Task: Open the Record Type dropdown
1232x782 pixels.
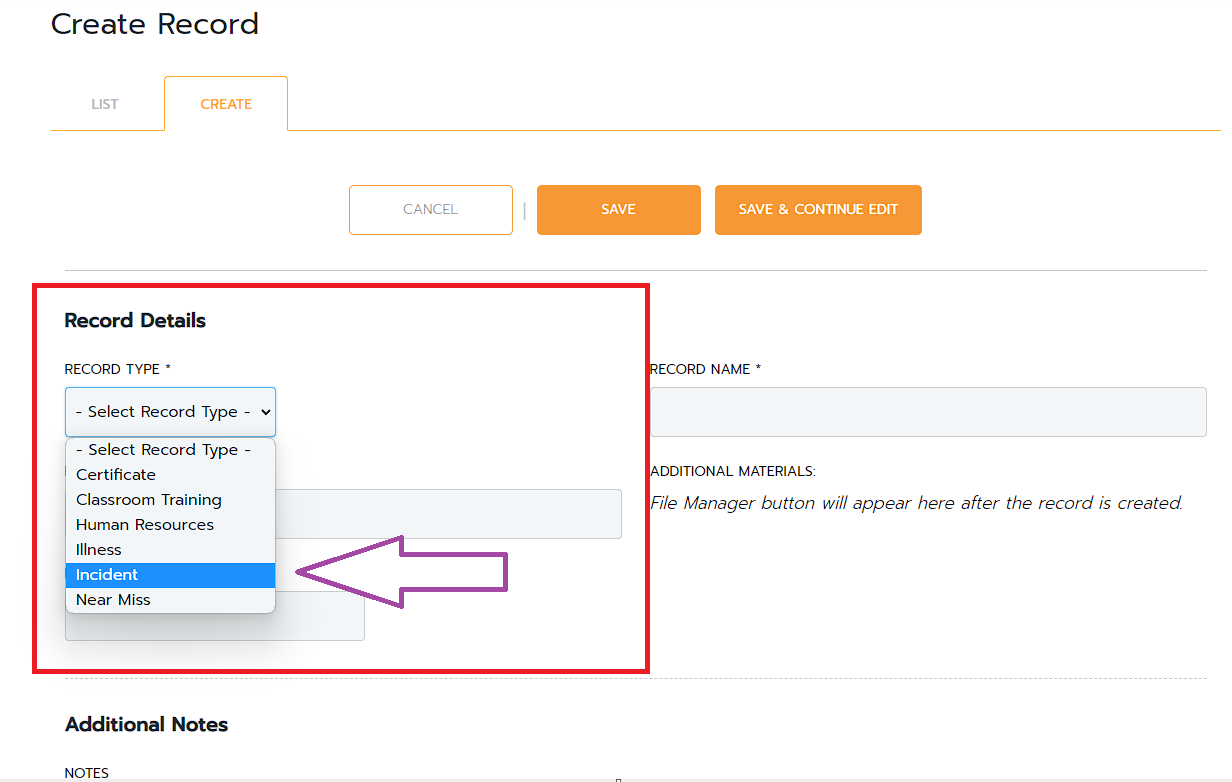Action: click(170, 412)
